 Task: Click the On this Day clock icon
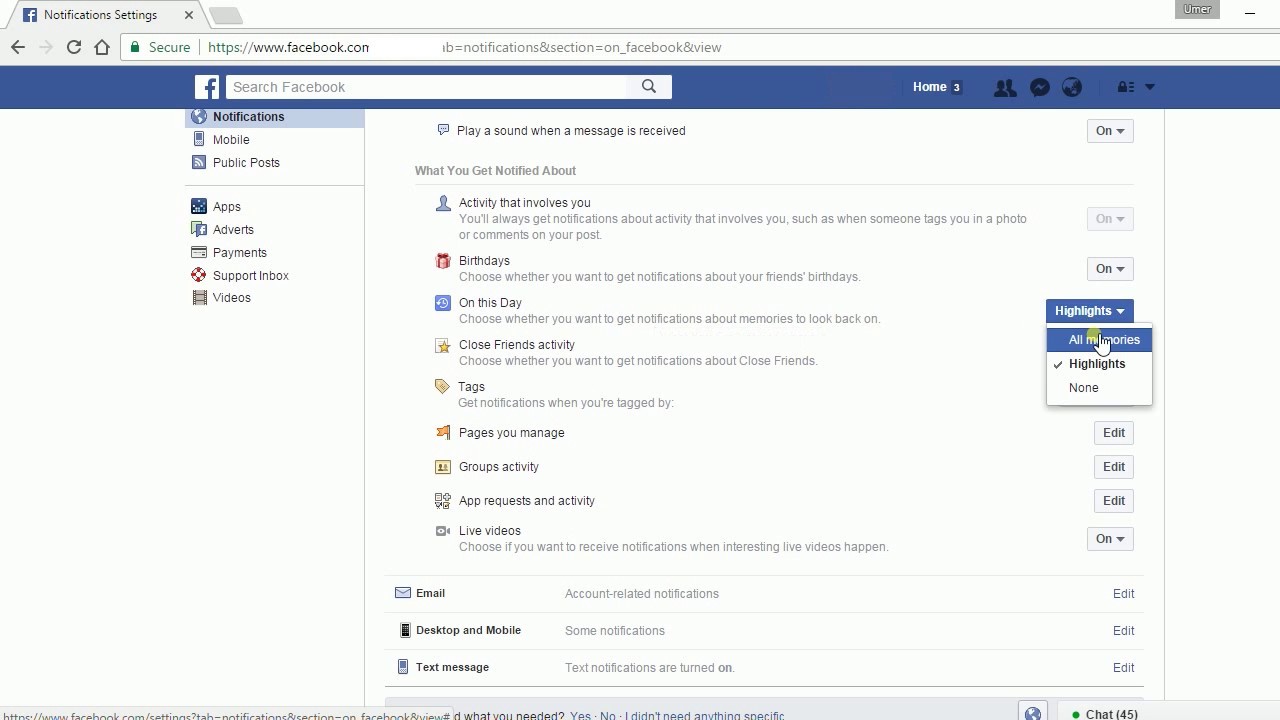coord(443,303)
